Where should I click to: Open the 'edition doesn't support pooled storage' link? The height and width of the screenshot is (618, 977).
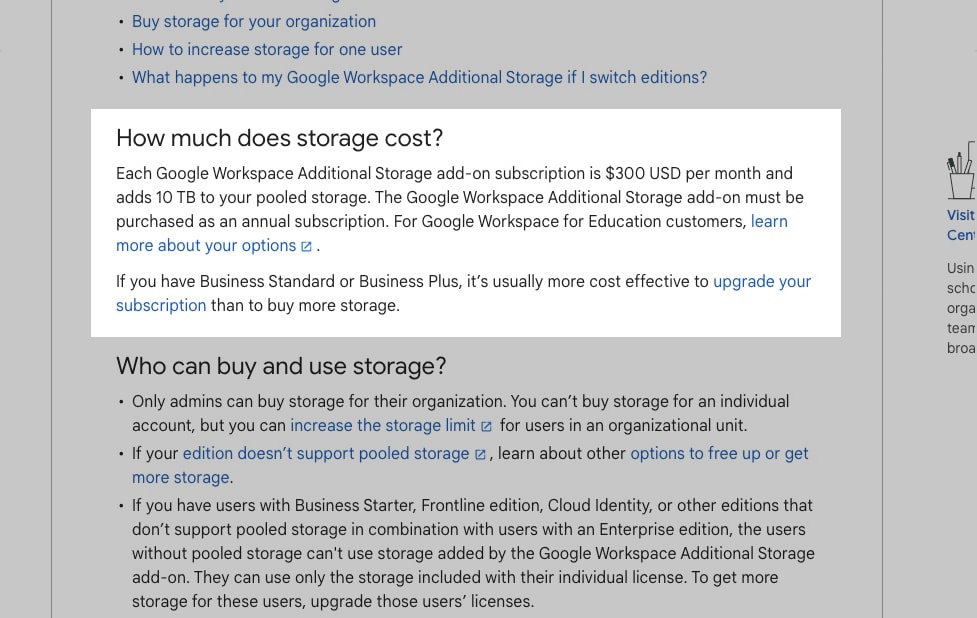(325, 454)
